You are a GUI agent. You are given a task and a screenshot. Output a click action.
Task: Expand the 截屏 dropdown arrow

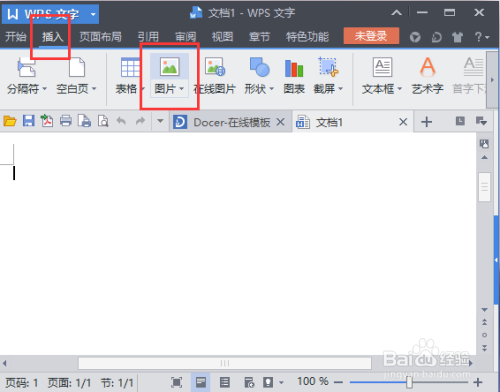(340, 89)
